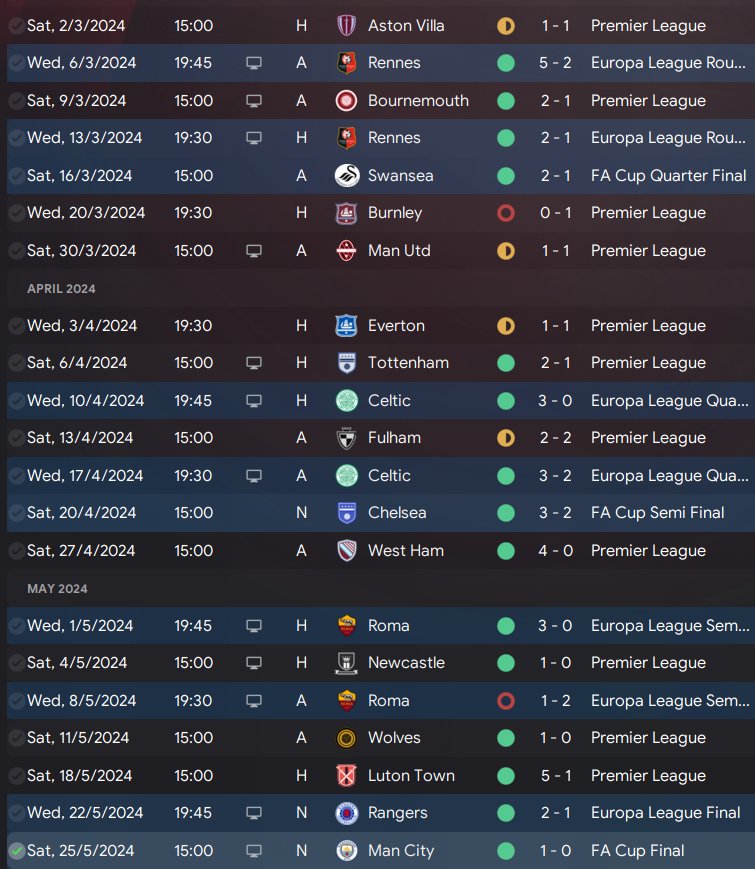This screenshot has height=869, width=755.
Task: Click the TV icon for Bournemouth match
Action: click(254, 101)
